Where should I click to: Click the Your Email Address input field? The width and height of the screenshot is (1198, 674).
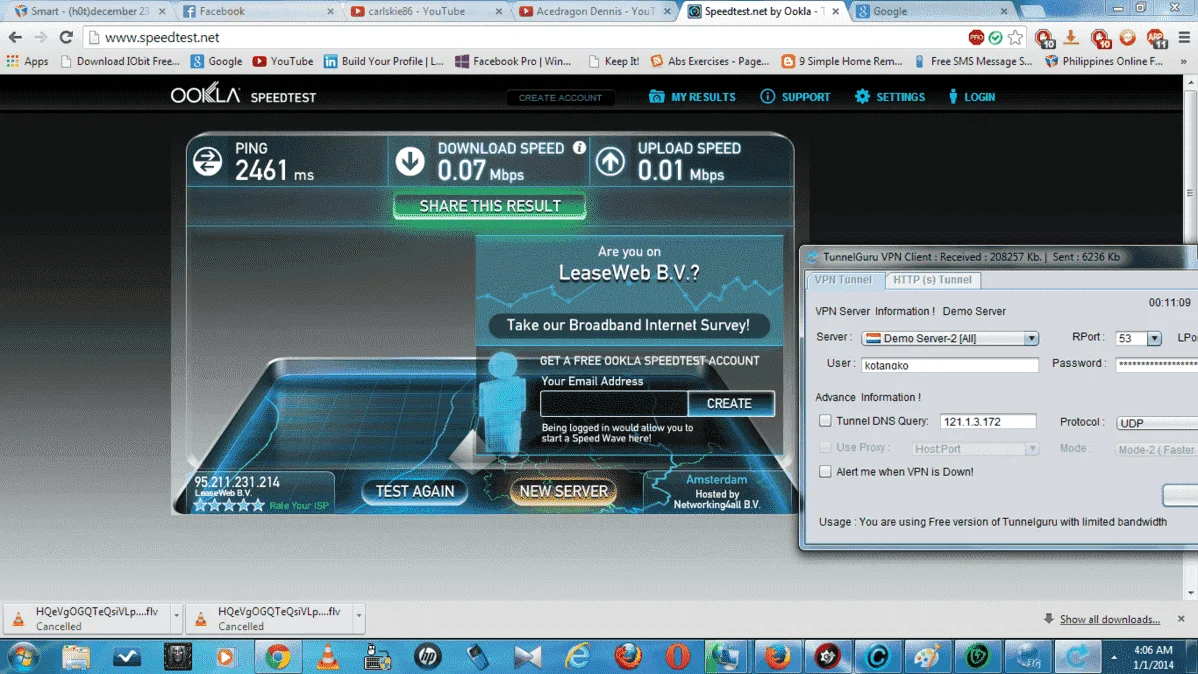(614, 403)
